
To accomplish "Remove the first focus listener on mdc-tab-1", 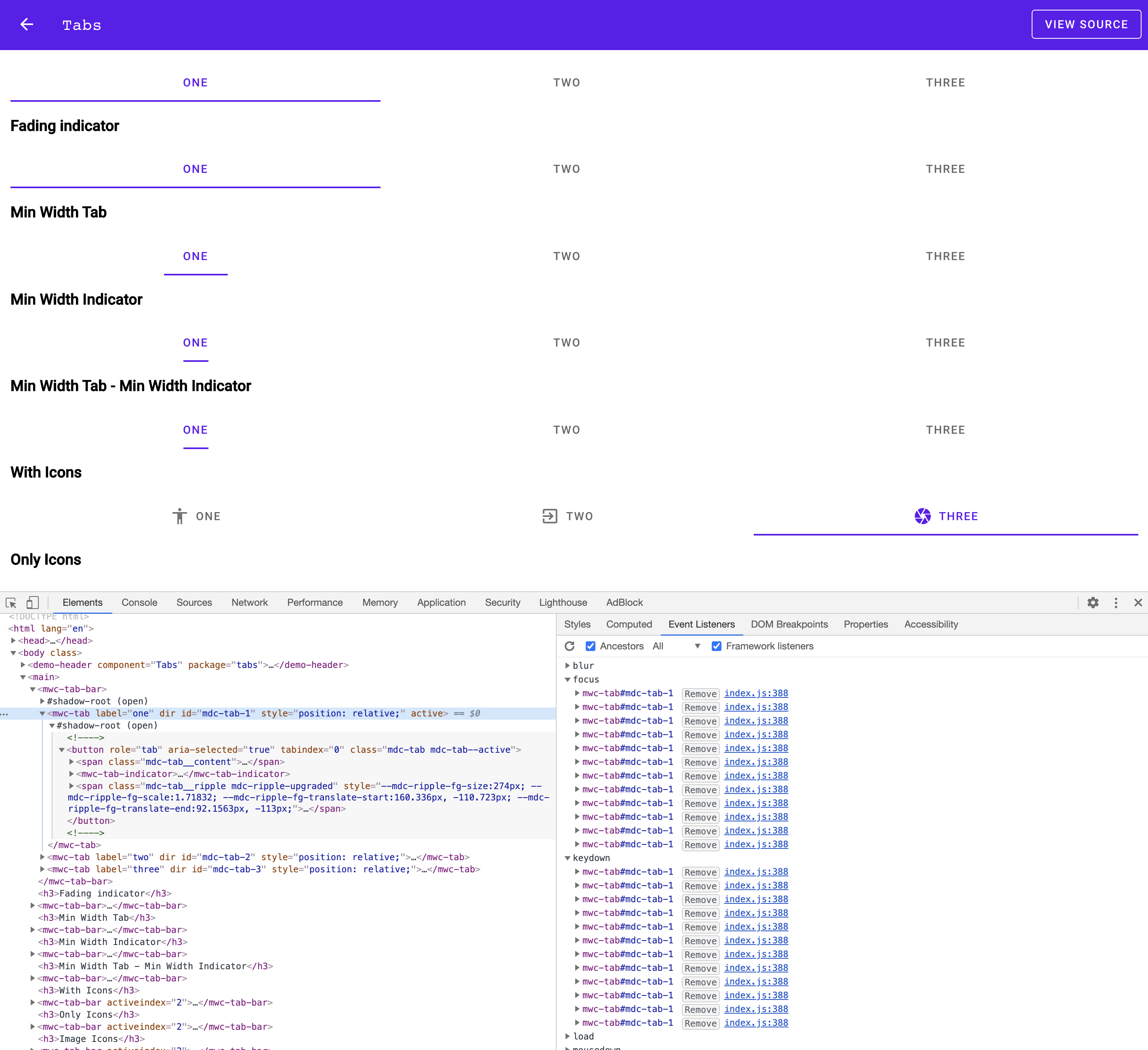I will pos(700,693).
